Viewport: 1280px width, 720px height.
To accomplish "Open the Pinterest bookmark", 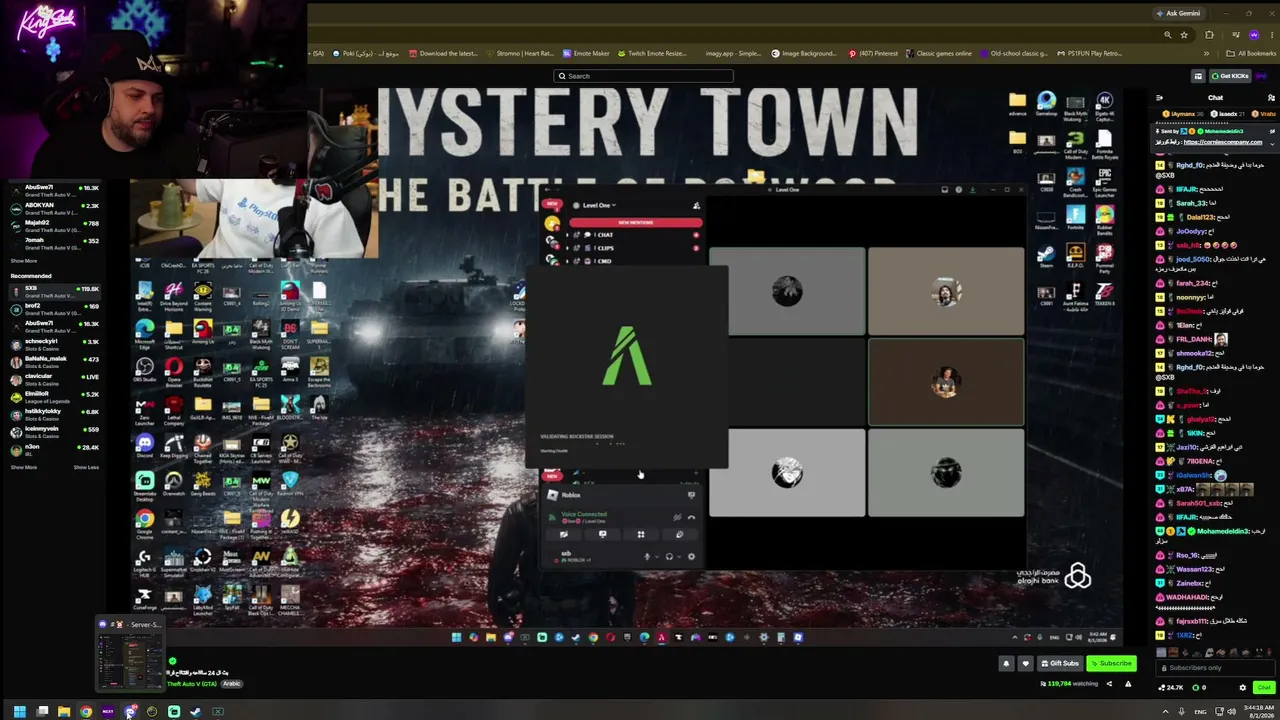I will click(x=873, y=54).
